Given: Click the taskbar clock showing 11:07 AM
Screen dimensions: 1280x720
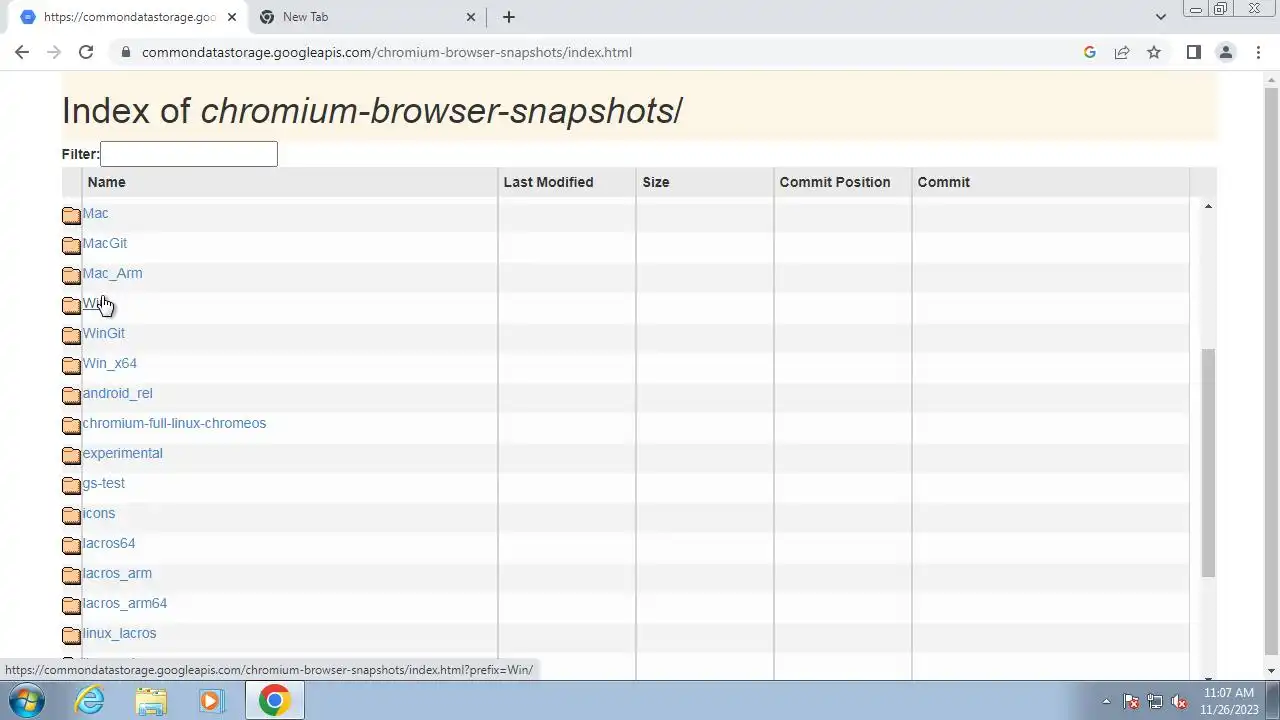Looking at the screenshot, I should point(1229,701).
